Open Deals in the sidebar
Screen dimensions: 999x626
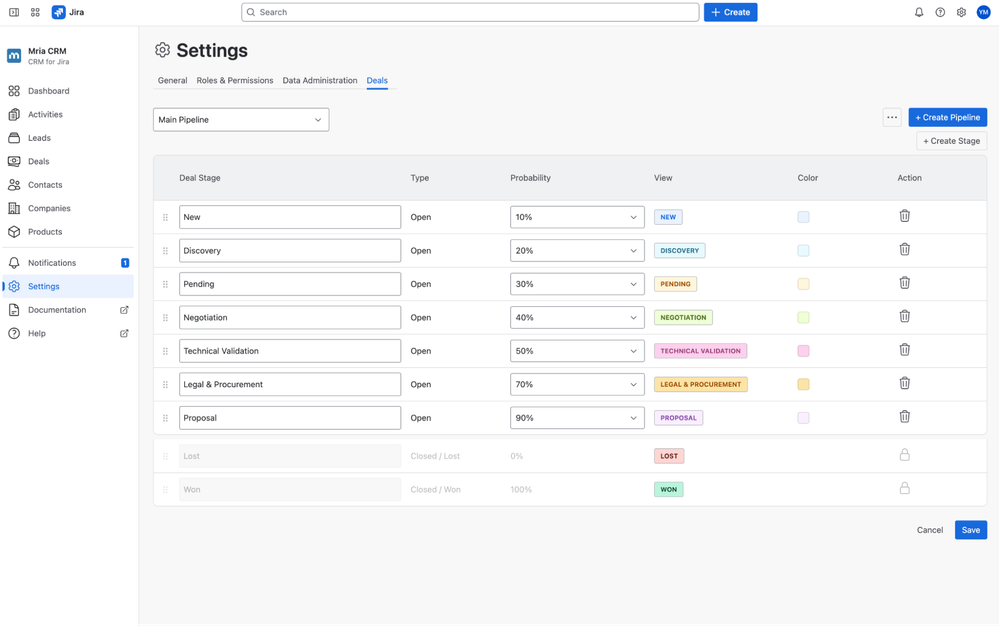[68, 162]
